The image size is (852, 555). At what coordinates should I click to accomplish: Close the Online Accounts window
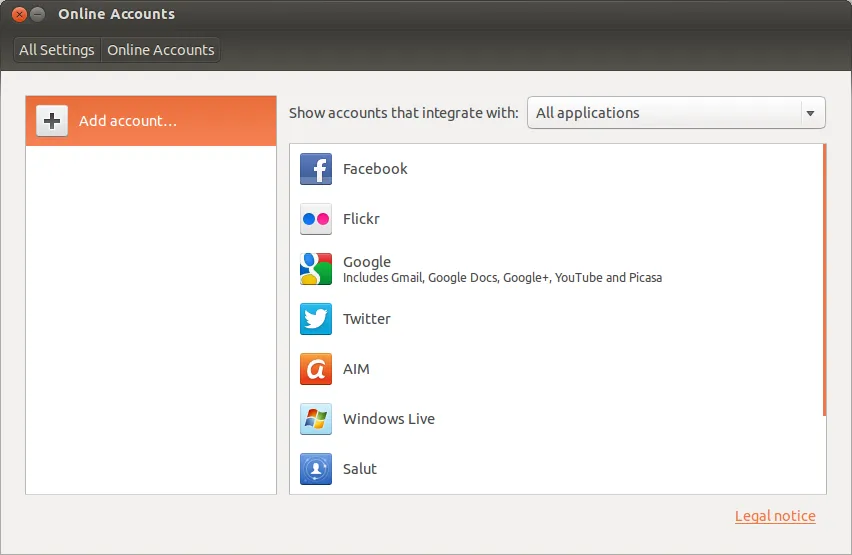click(x=19, y=14)
